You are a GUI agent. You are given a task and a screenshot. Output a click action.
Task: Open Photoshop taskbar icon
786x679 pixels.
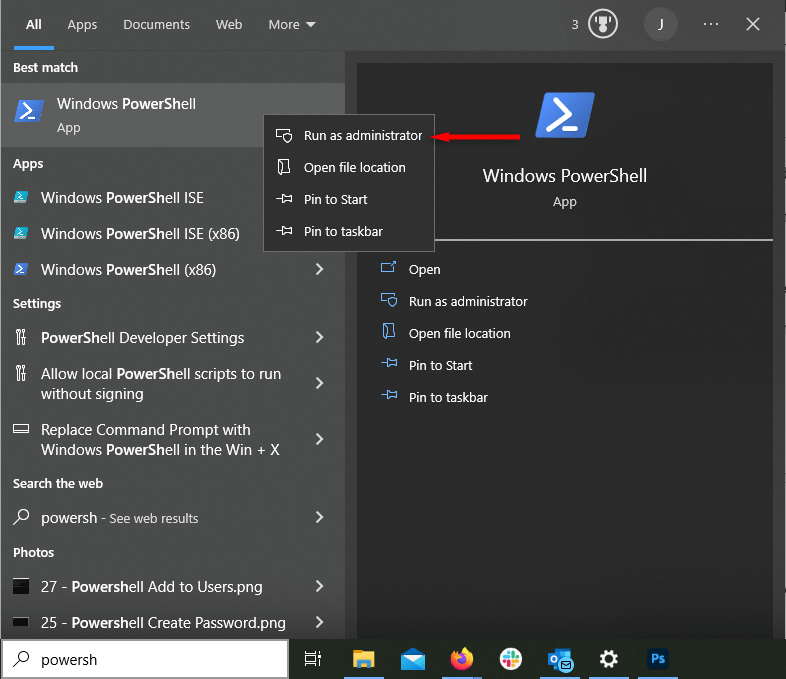(657, 659)
